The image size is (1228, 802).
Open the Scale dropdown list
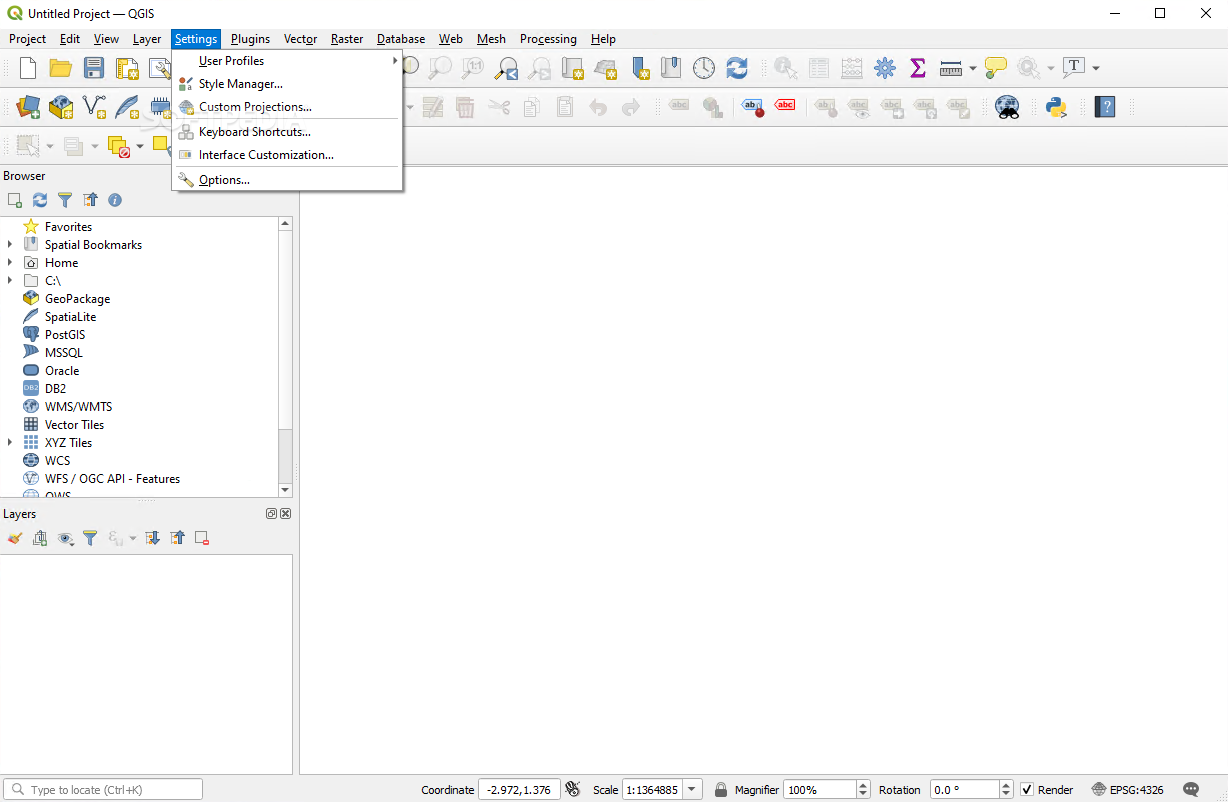click(x=693, y=790)
